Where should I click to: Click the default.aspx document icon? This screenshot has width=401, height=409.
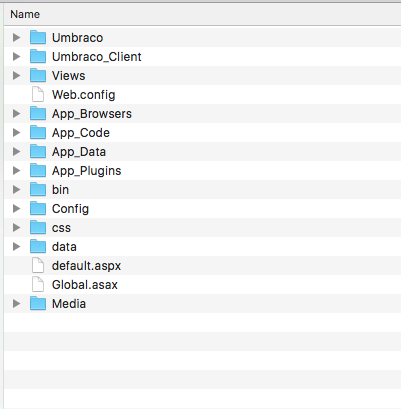click(38, 266)
